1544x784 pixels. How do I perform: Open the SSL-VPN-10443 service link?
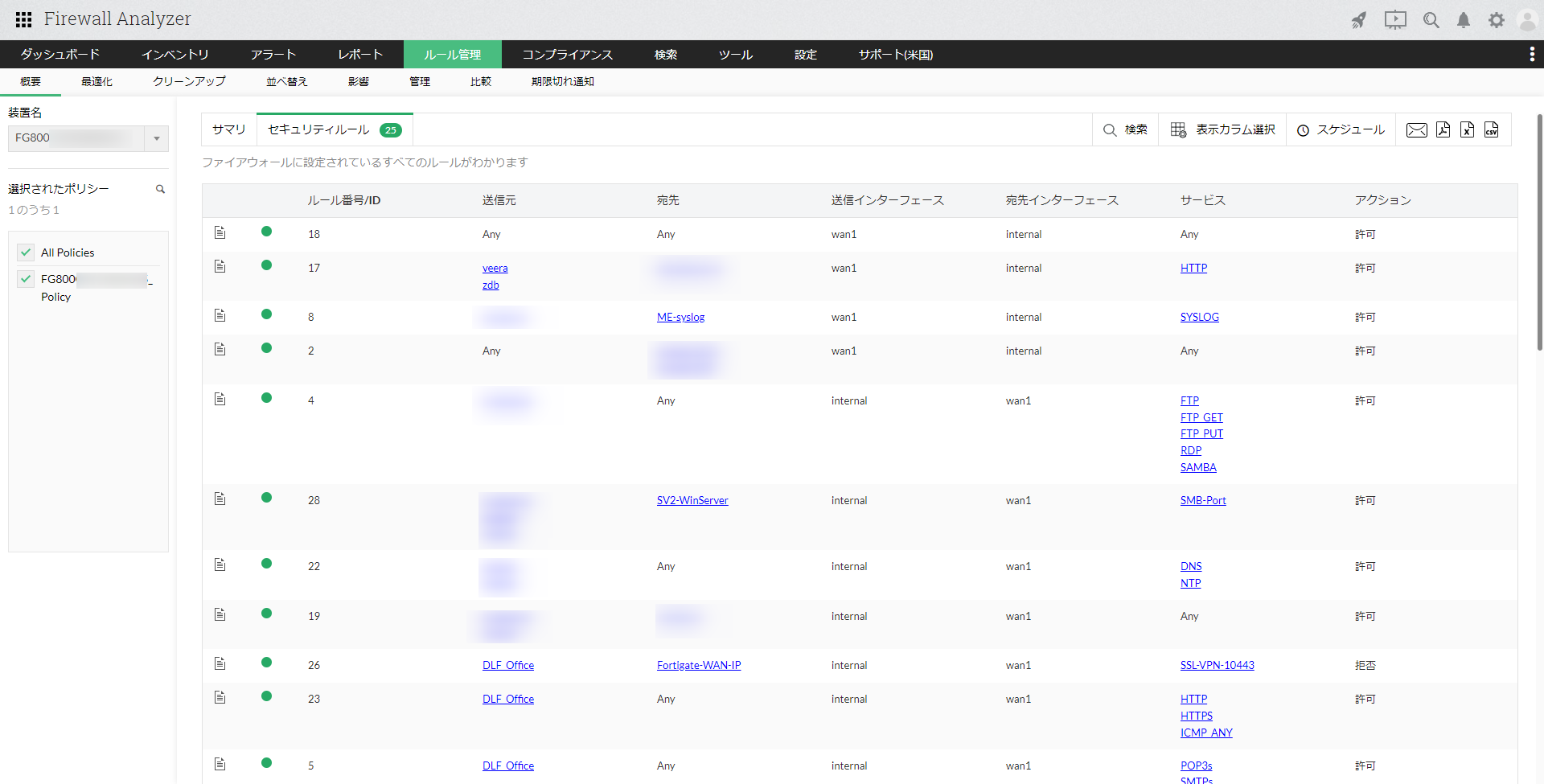[x=1218, y=666]
